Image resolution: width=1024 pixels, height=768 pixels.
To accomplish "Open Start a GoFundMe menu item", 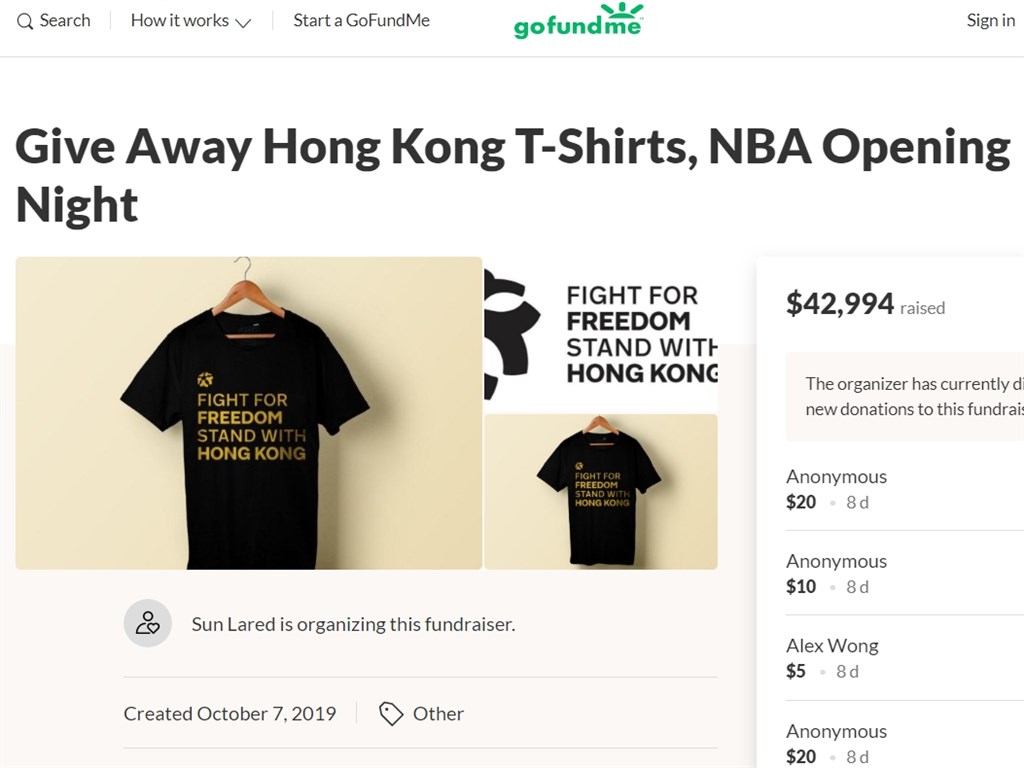I will (361, 20).
